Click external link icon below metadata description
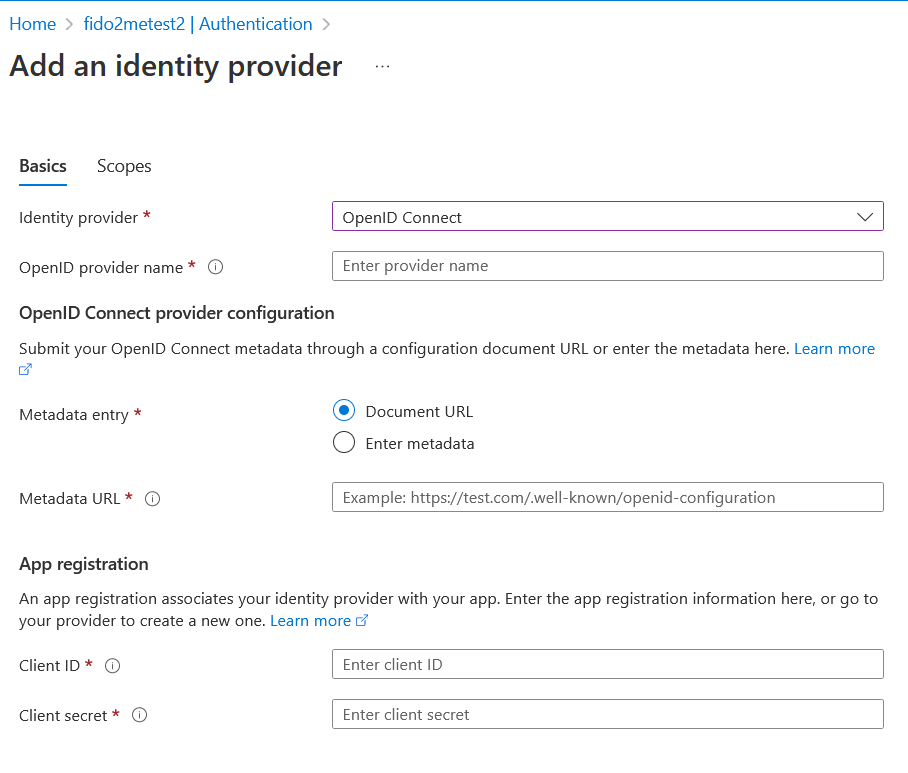908x773 pixels. click(26, 369)
